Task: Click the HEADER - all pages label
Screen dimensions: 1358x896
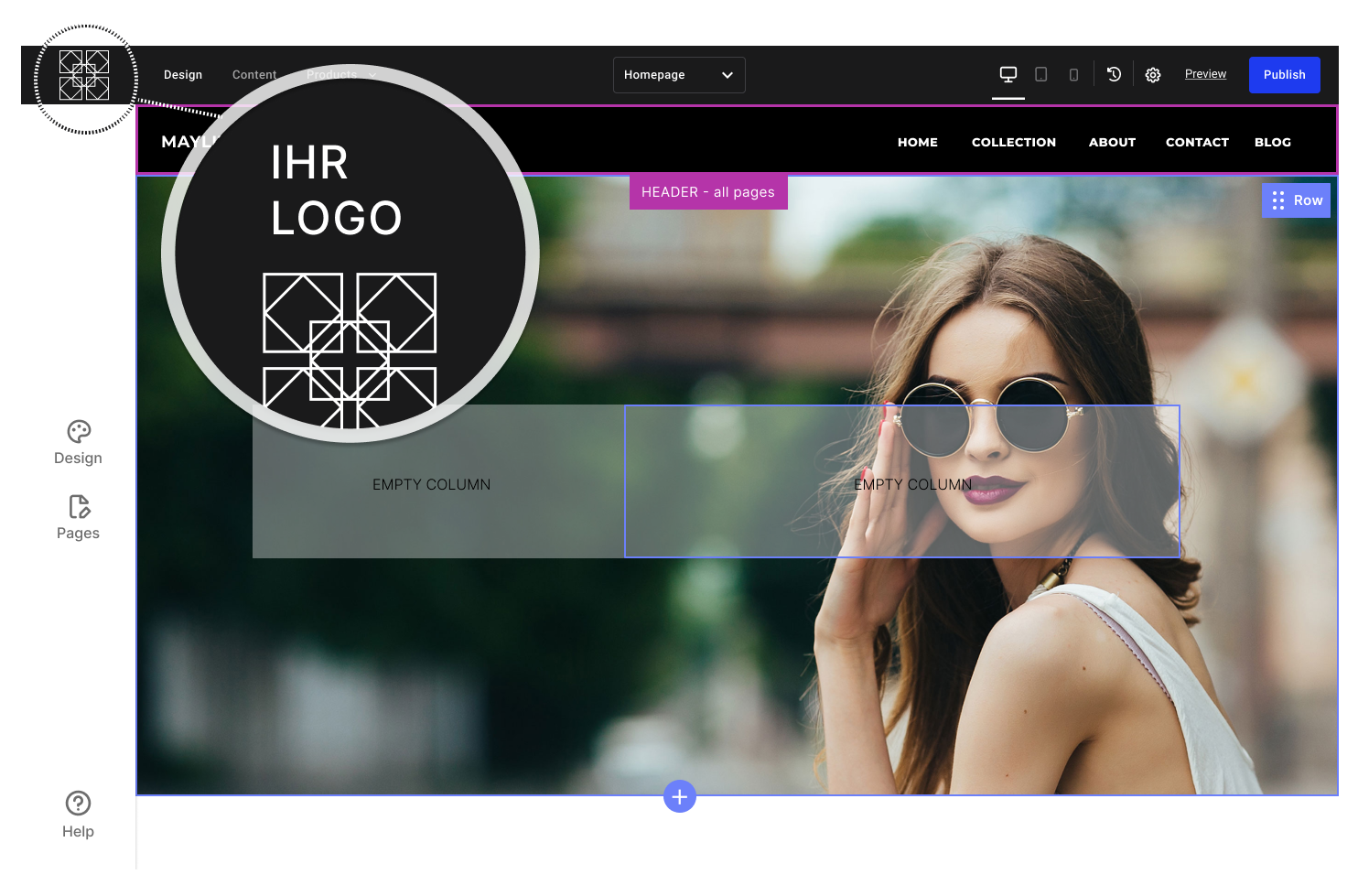Action: 708,192
